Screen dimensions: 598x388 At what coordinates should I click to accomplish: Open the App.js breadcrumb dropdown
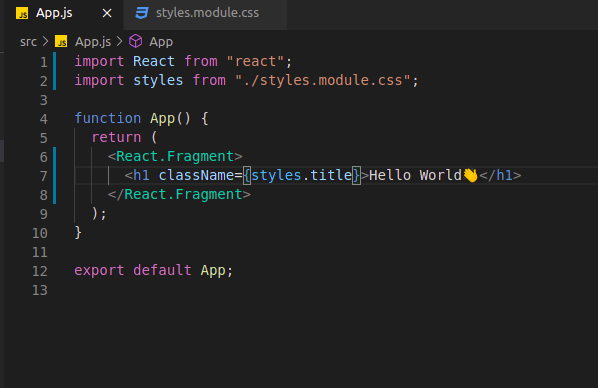coord(93,42)
